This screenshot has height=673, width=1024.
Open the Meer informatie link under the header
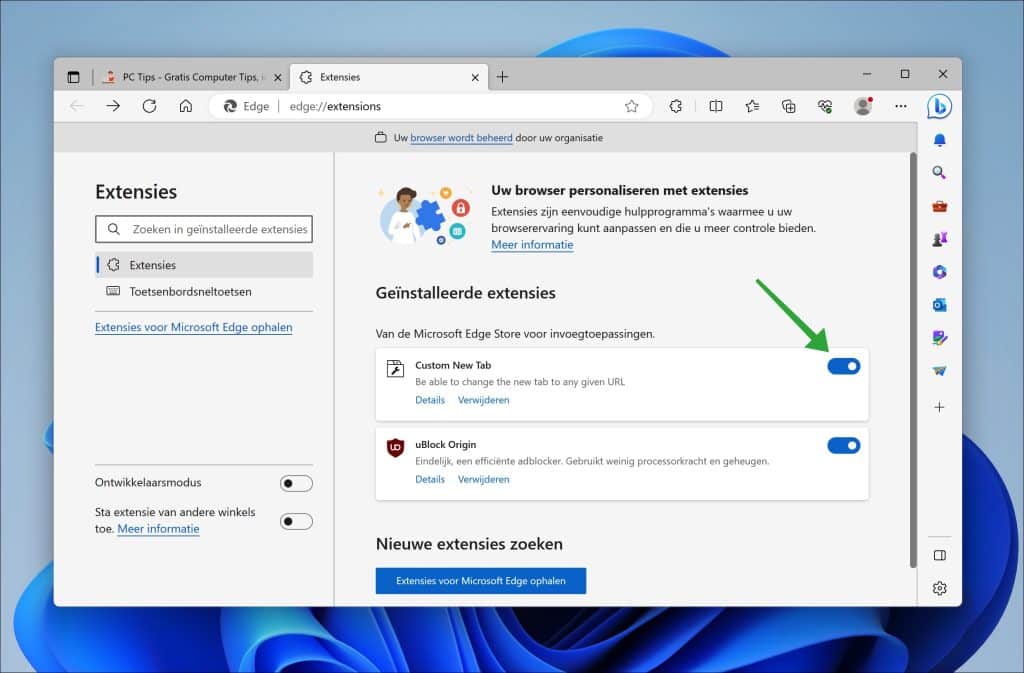point(532,244)
